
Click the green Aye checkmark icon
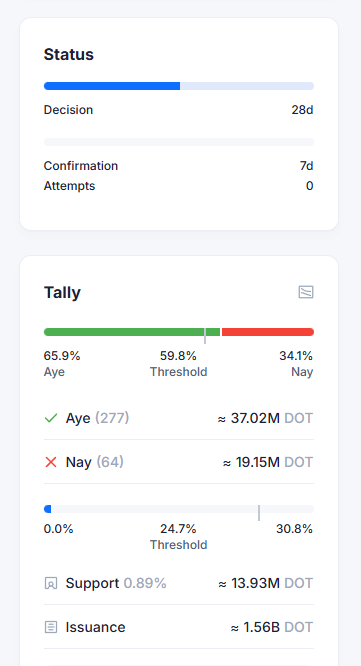point(51,418)
